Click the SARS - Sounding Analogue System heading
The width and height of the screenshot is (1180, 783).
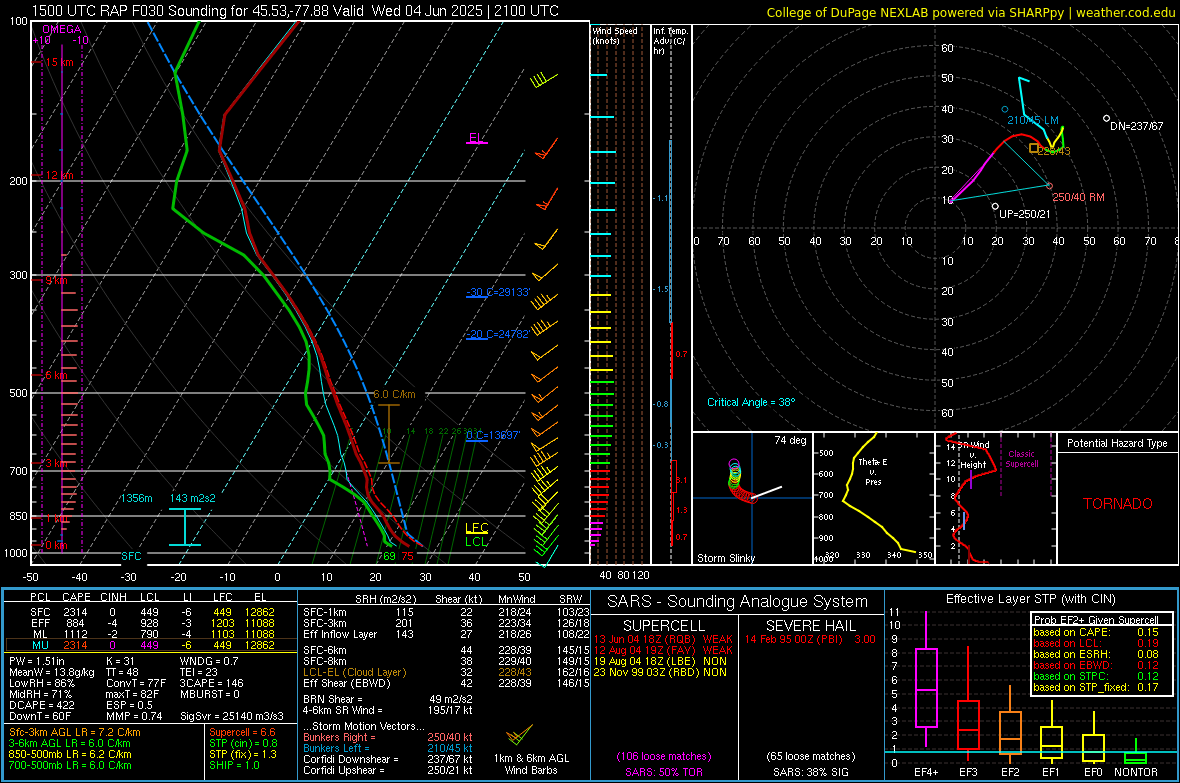pos(738,602)
